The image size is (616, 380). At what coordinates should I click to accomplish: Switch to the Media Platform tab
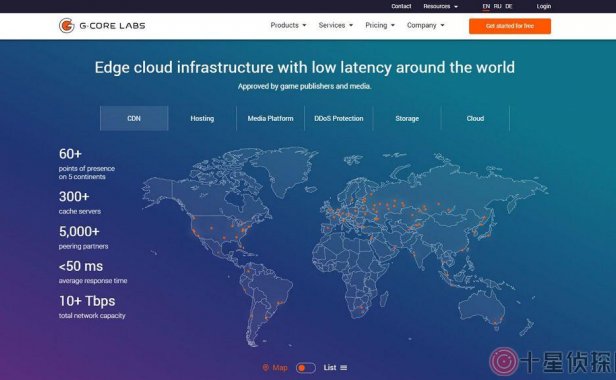pyautogui.click(x=270, y=118)
